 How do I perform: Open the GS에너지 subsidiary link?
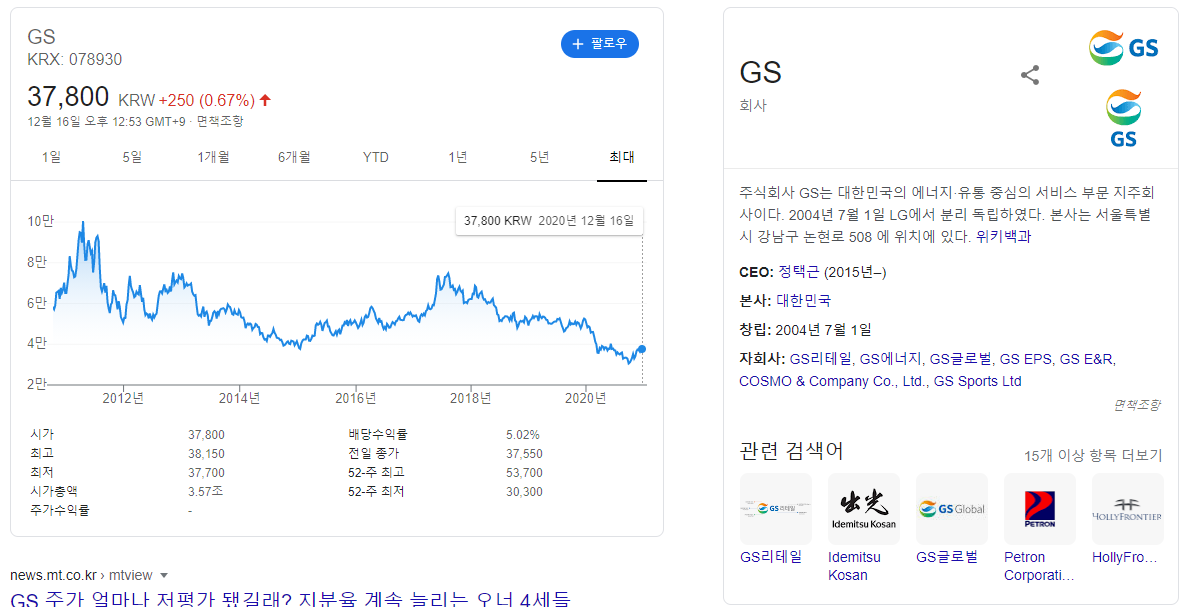point(890,359)
